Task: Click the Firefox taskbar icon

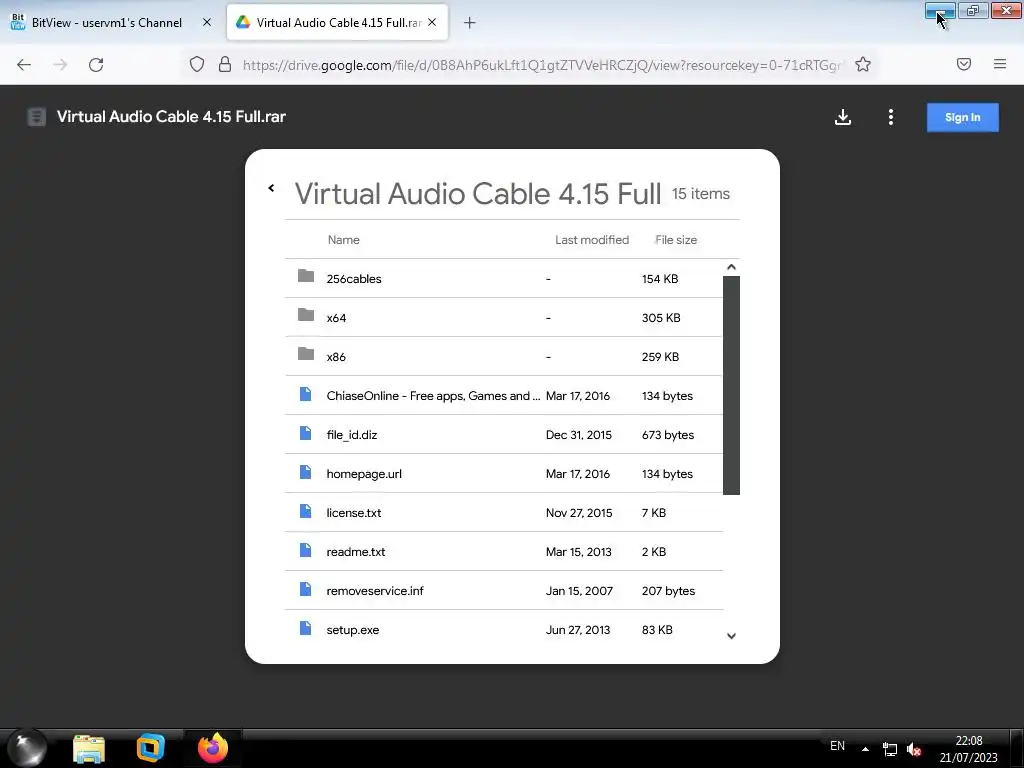Action: tap(212, 748)
